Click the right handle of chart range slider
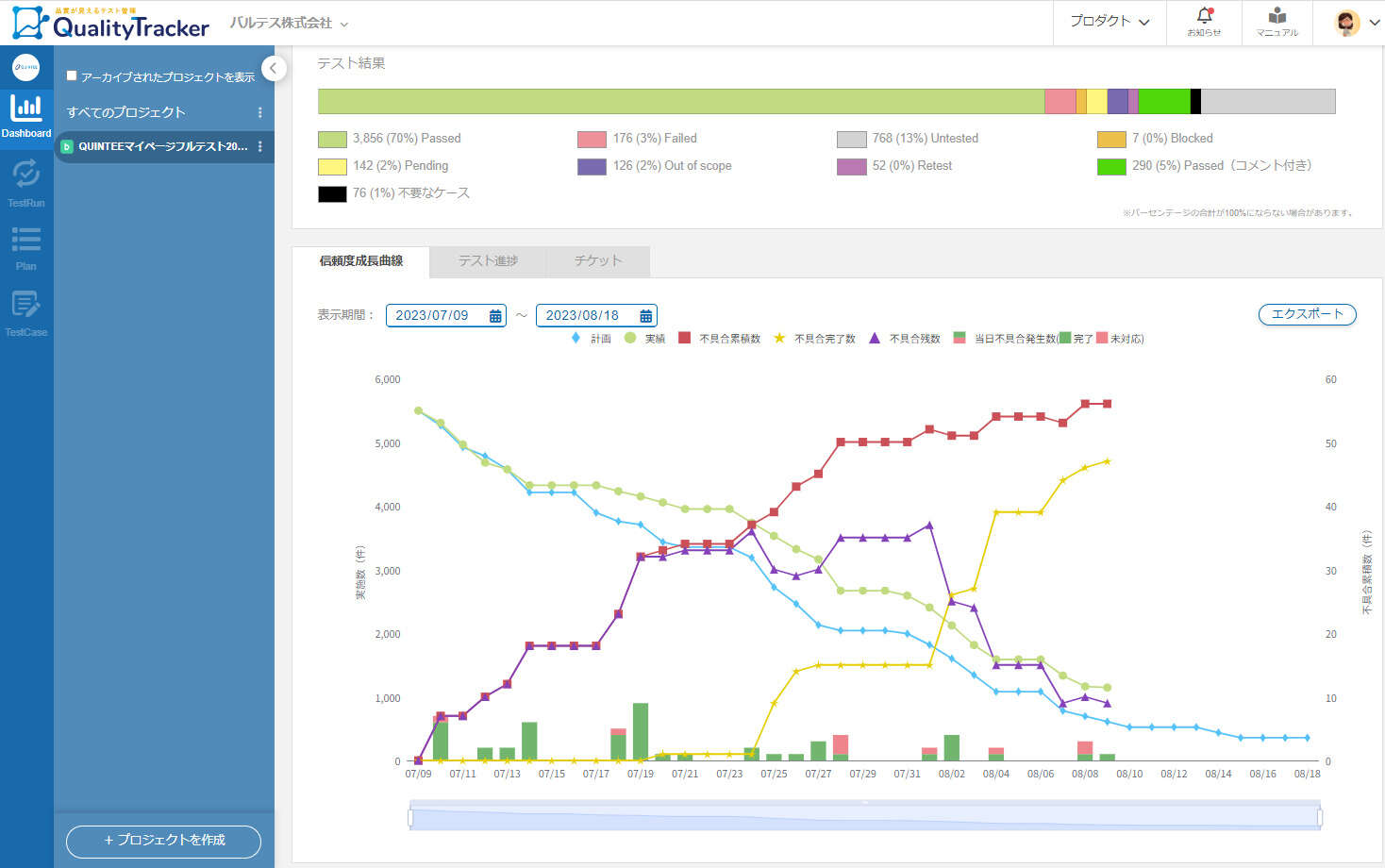This screenshot has height=868, width=1385. 1320,817
